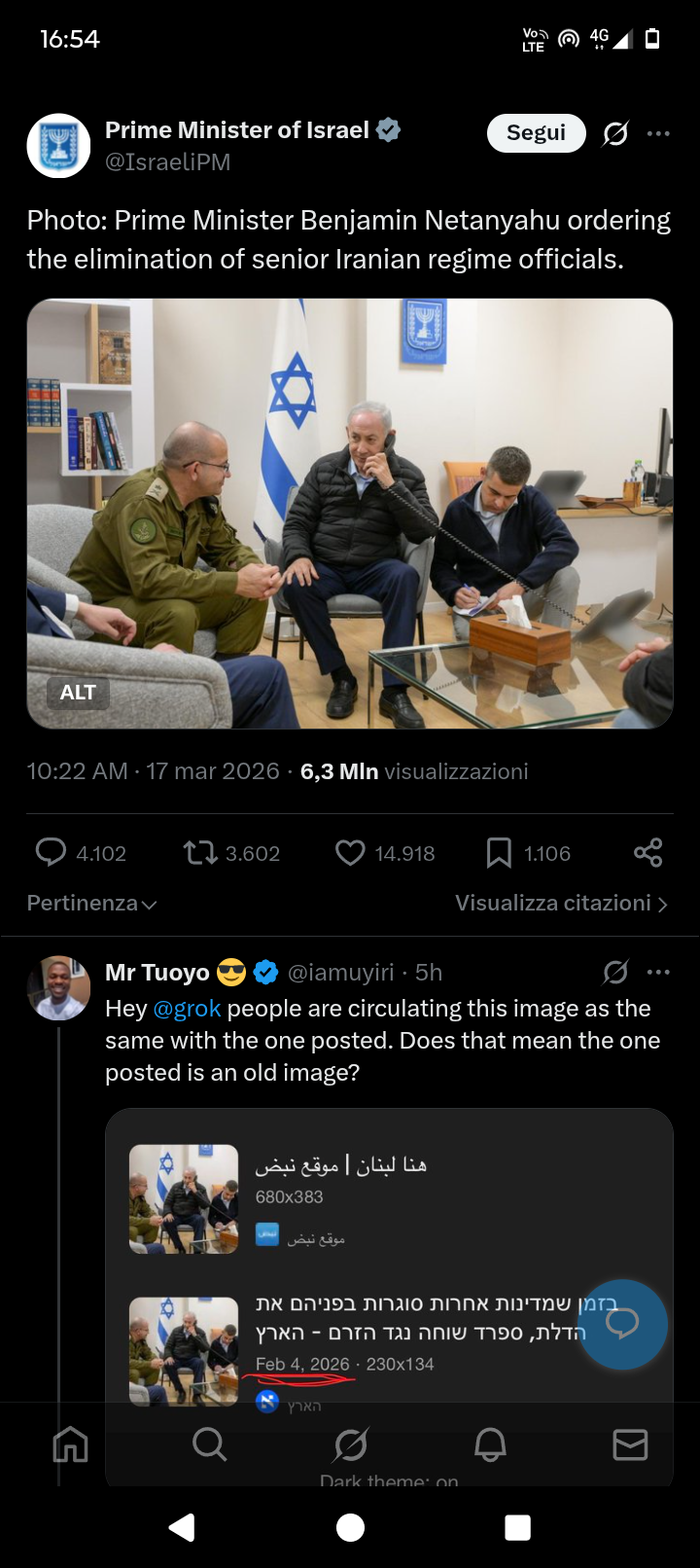This screenshot has width=700, height=1568.
Task: Expand the Pertinenza sort dropdown
Action: (91, 904)
